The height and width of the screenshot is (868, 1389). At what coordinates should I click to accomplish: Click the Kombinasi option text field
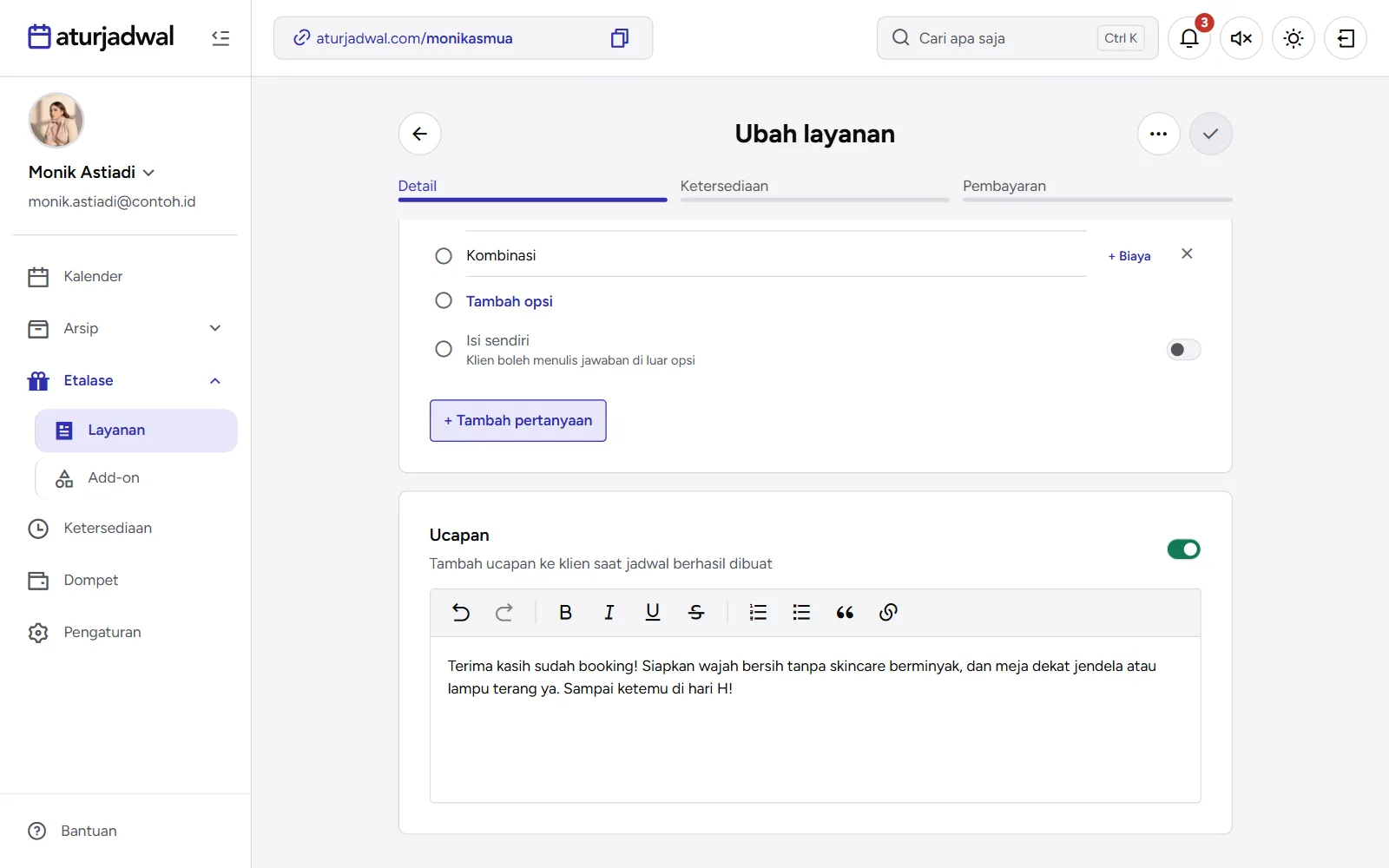[776, 255]
